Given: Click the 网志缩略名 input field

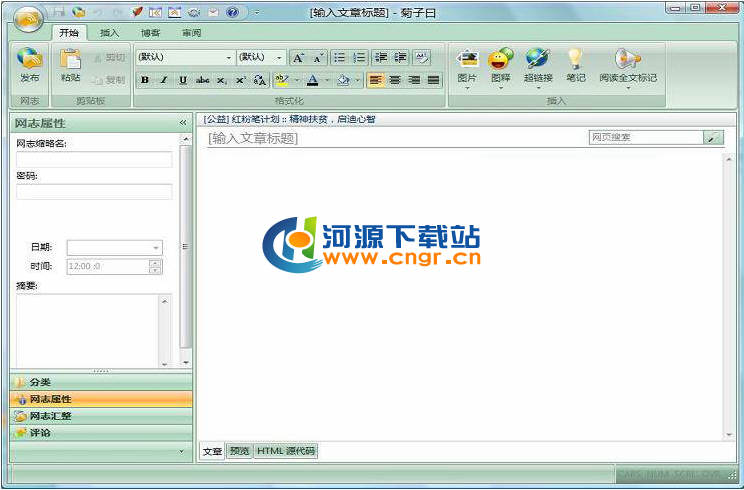Looking at the screenshot, I should pyautogui.click(x=94, y=159).
